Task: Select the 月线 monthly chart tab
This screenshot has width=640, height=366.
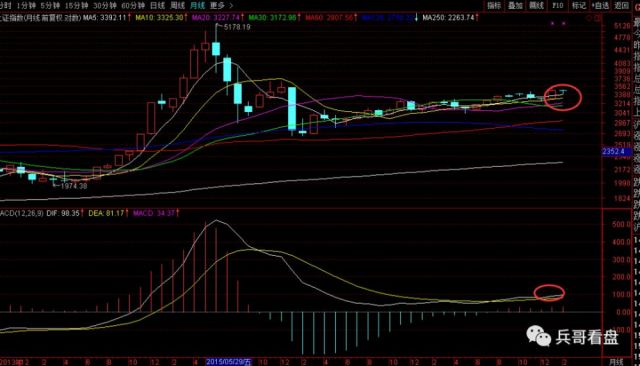Action: pyautogui.click(x=198, y=6)
